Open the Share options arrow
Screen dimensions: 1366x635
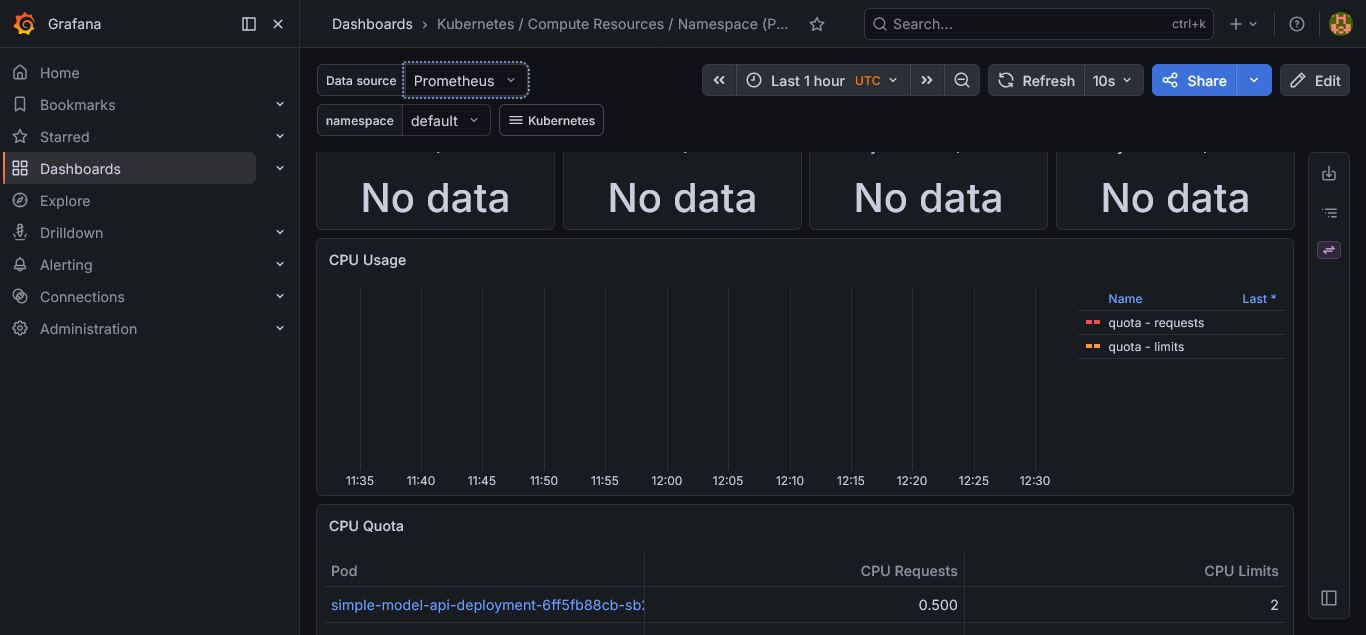click(1254, 81)
